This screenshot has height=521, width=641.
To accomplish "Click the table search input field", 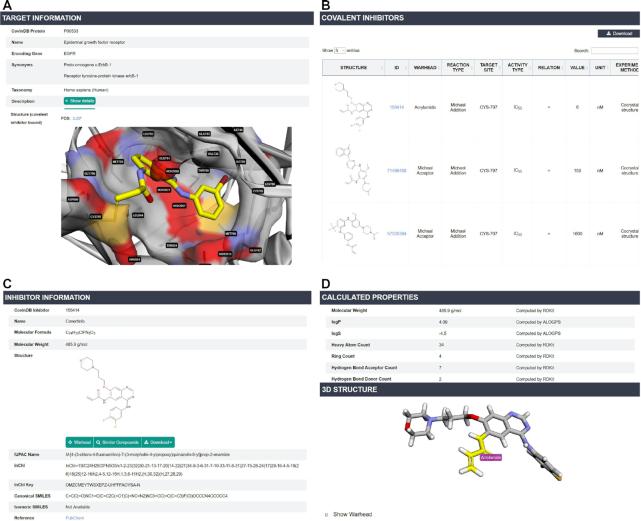I will tap(614, 49).
